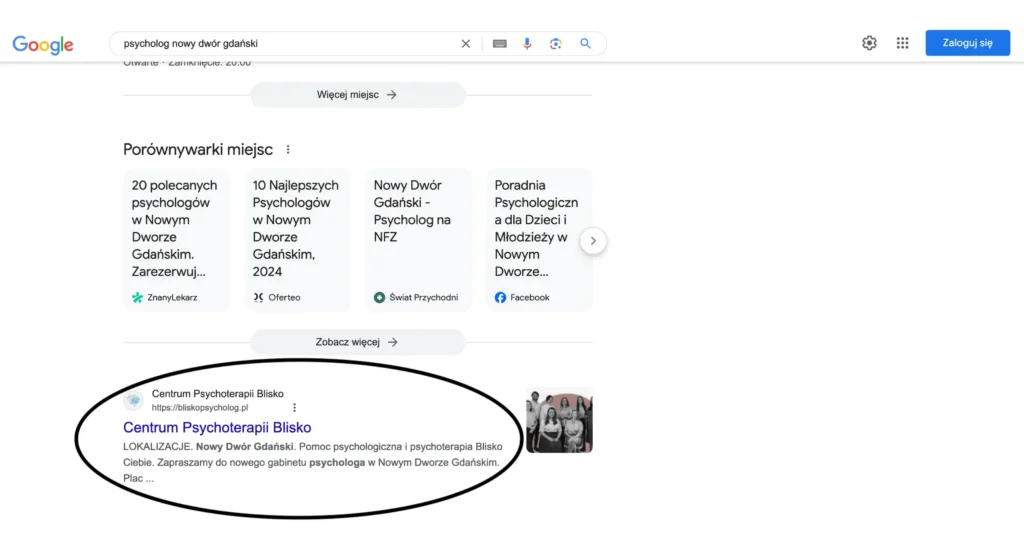The image size is (1024, 546).
Task: Click the Oferteo source label
Action: pos(284,297)
